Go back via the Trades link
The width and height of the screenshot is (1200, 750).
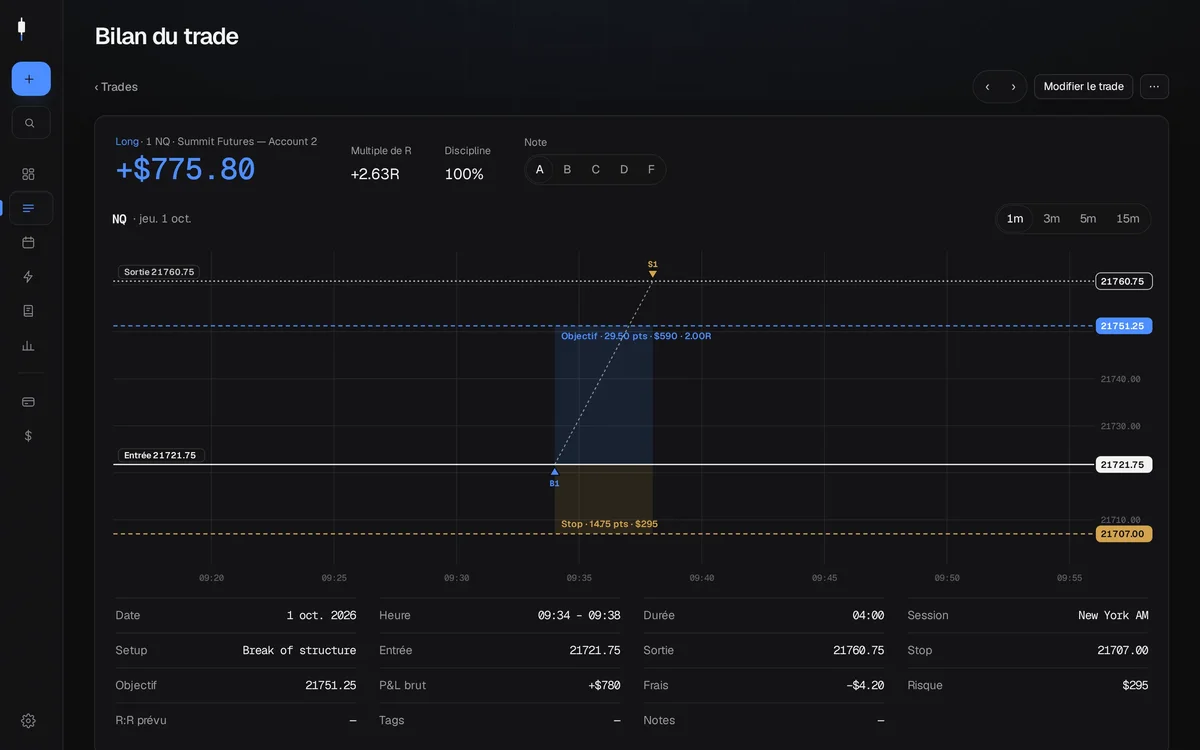(x=116, y=87)
